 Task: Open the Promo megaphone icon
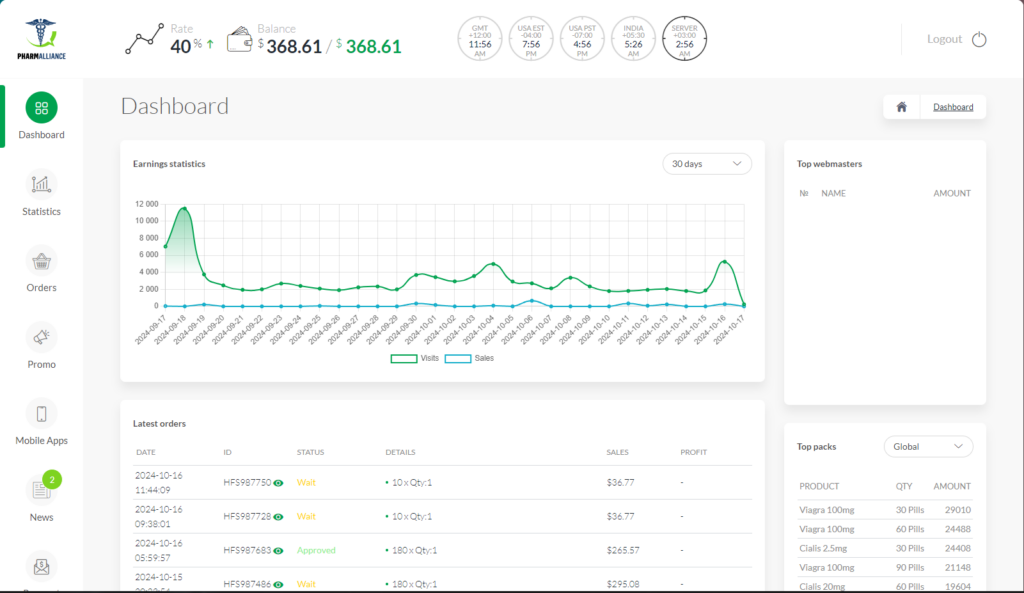[x=41, y=337]
